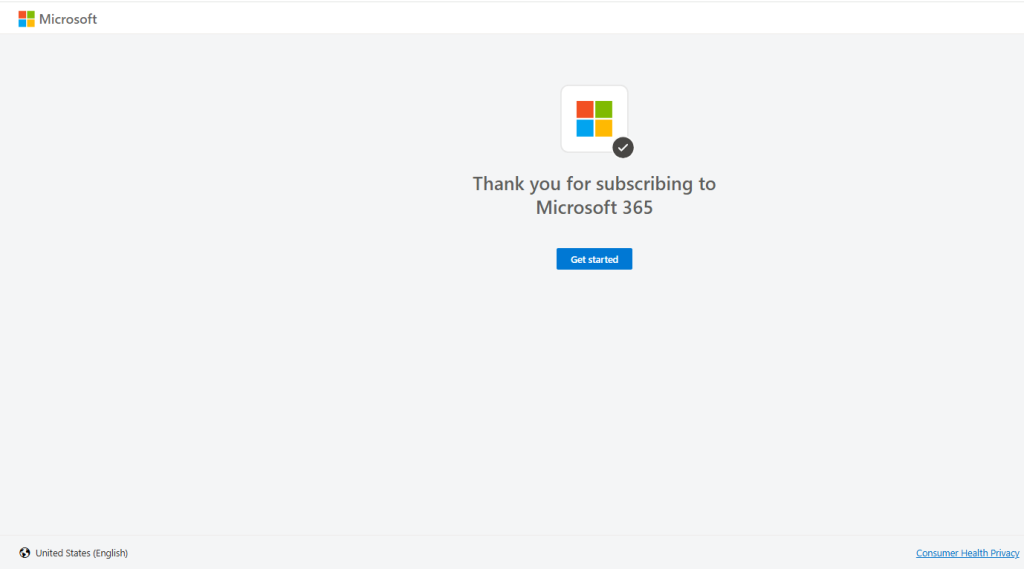Click the globe icon in the footer
Screen dimensions: 1024x569
25,553
